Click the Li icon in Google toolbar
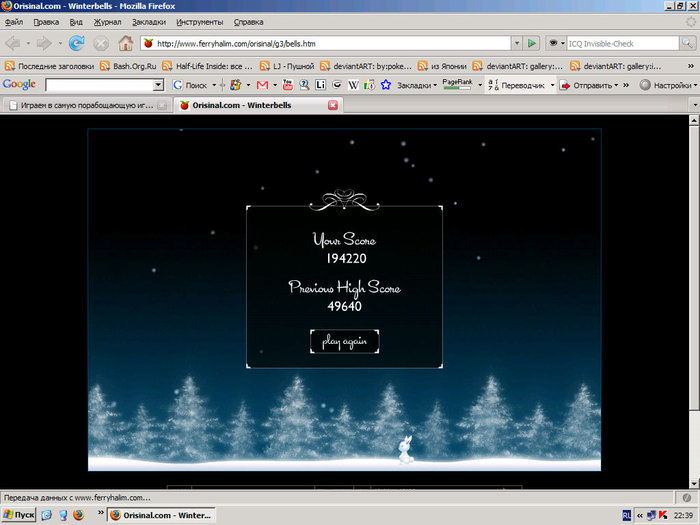 (321, 85)
